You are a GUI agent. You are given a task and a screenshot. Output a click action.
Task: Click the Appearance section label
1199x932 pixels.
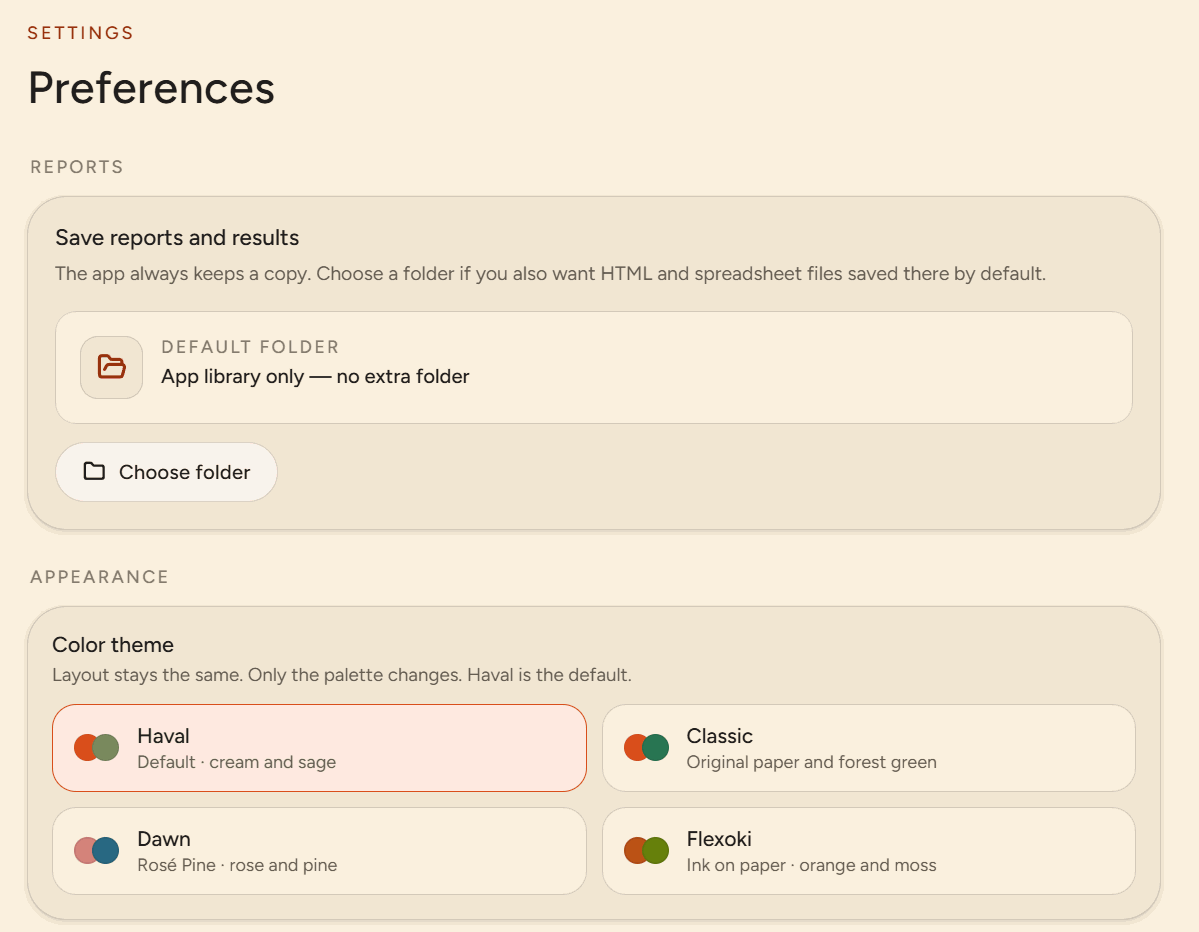tap(99, 576)
